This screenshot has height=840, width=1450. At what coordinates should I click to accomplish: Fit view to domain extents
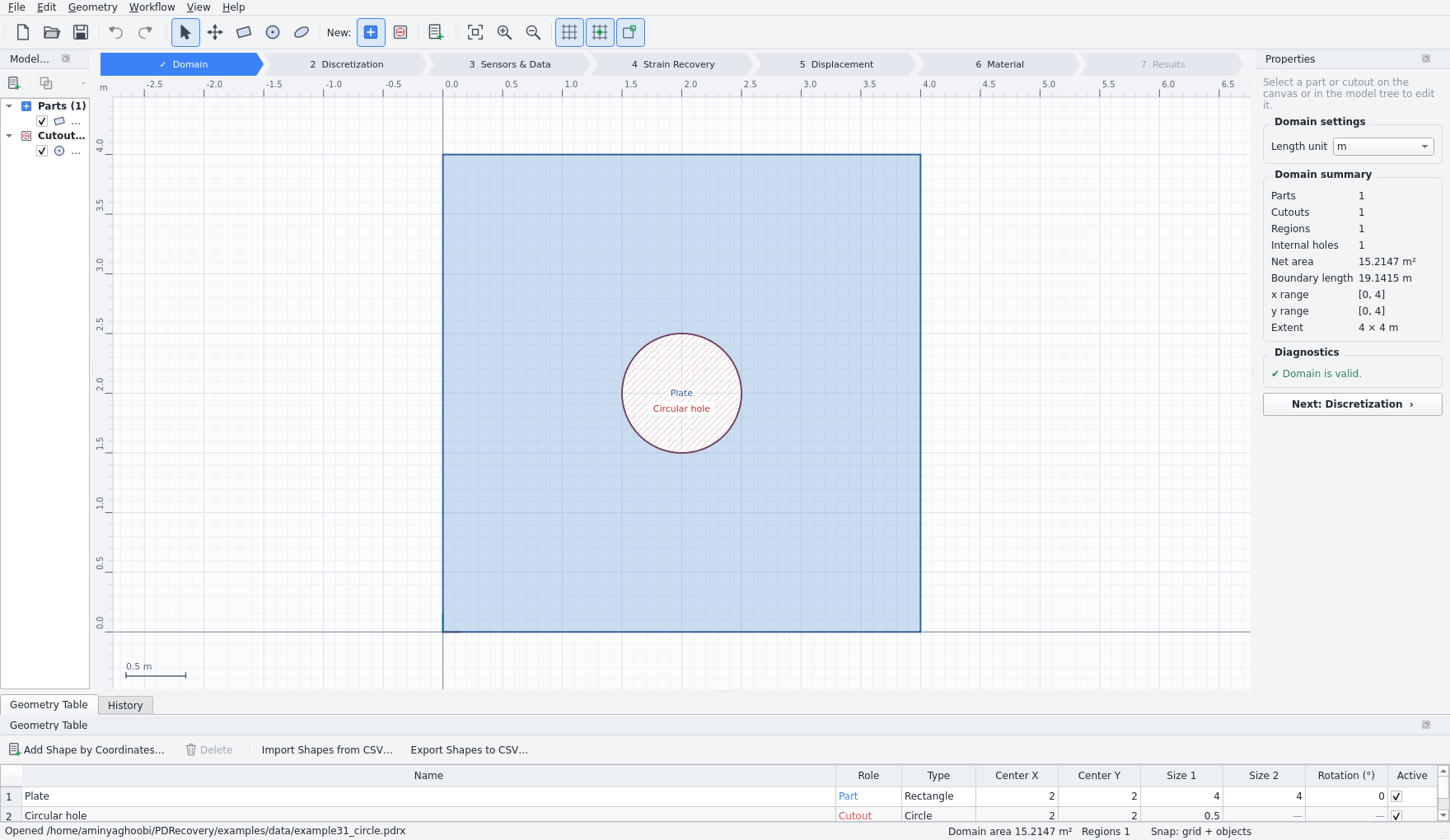click(475, 32)
